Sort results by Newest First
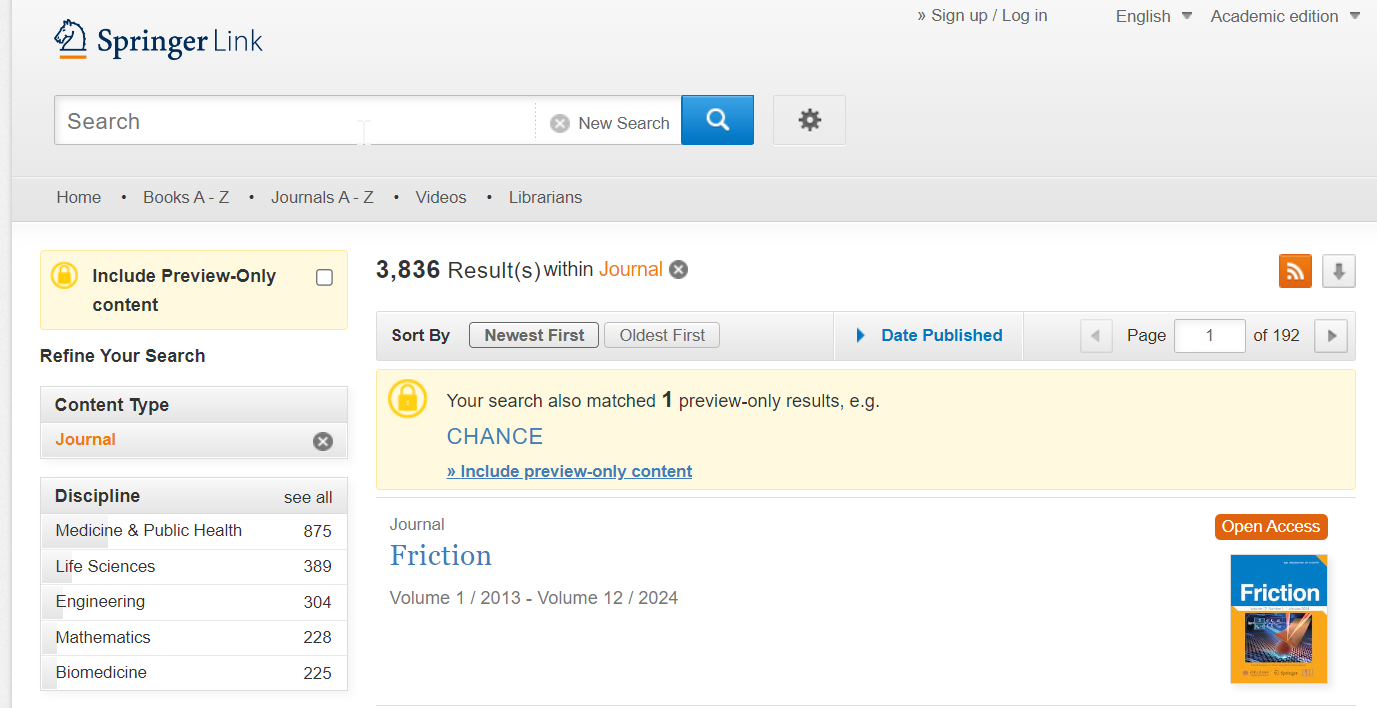This screenshot has height=708, width=1377. [x=534, y=335]
